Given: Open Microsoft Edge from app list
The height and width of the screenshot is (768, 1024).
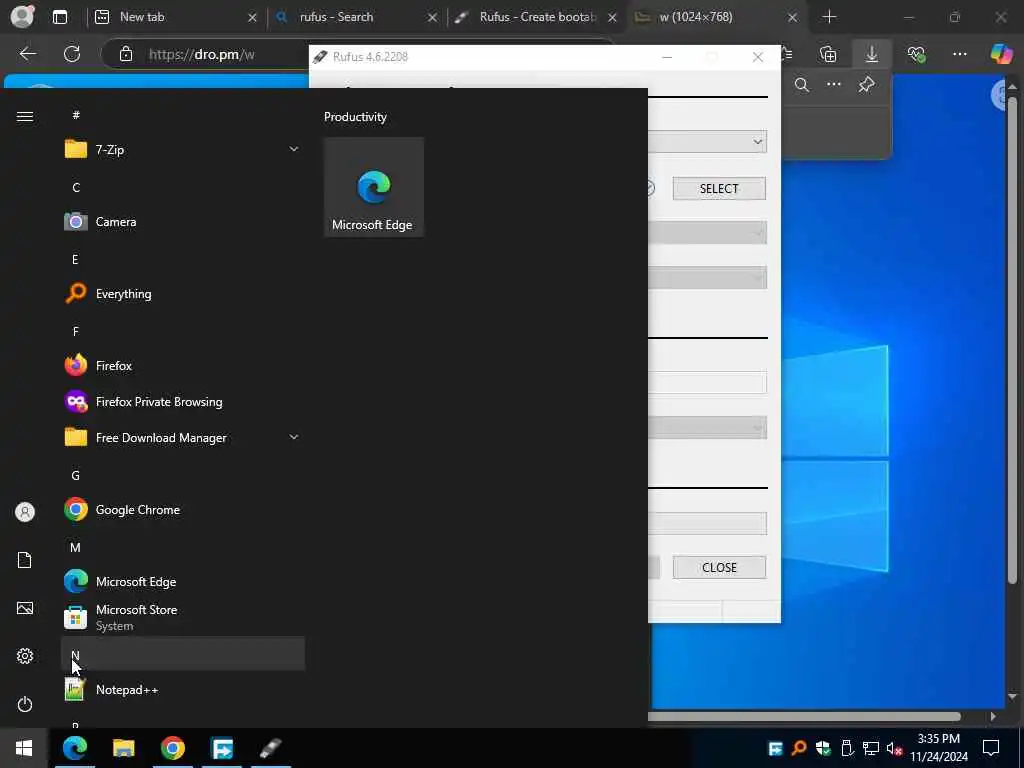Looking at the screenshot, I should click(x=182, y=581).
